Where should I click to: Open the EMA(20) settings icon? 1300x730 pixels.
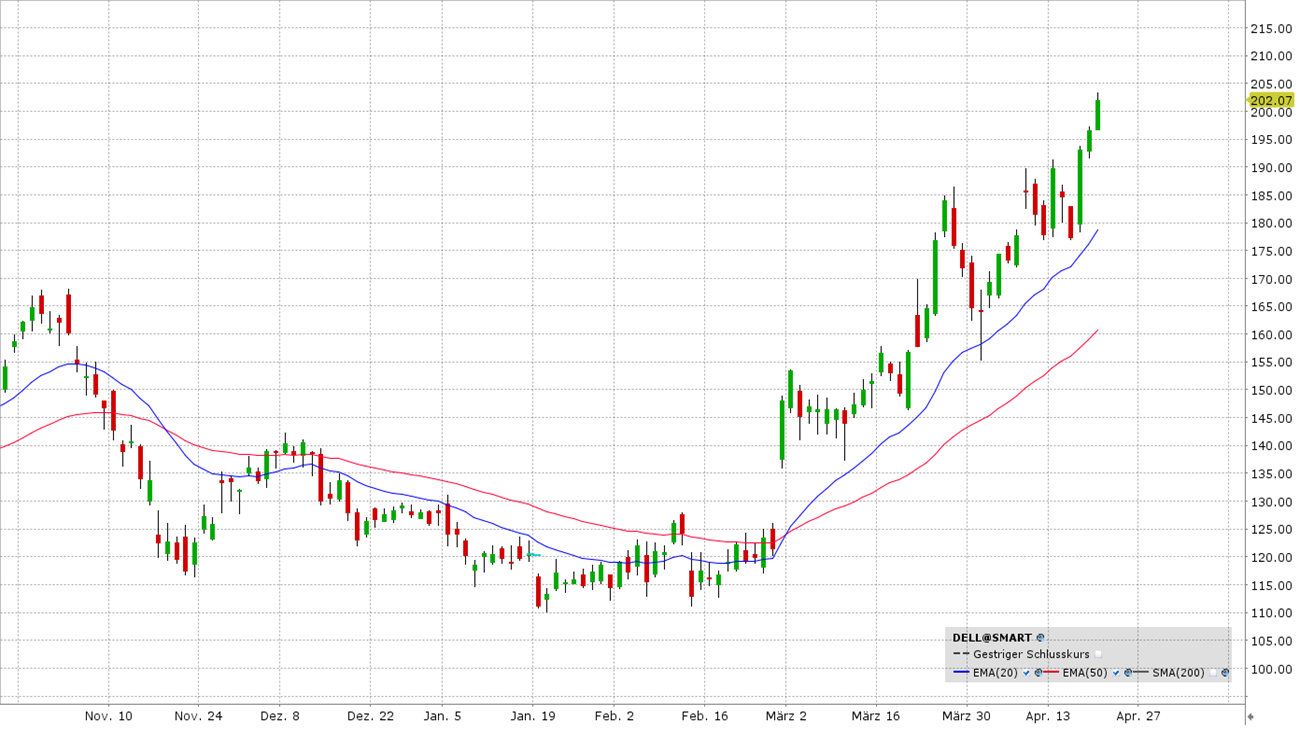tap(1037, 673)
